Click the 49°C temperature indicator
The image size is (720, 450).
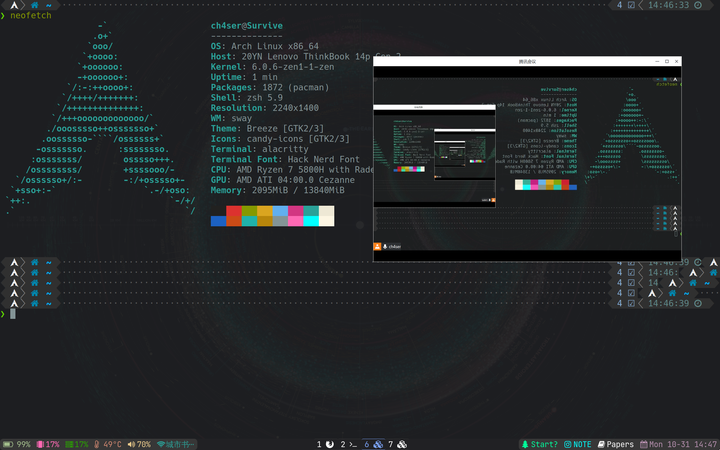click(108, 444)
